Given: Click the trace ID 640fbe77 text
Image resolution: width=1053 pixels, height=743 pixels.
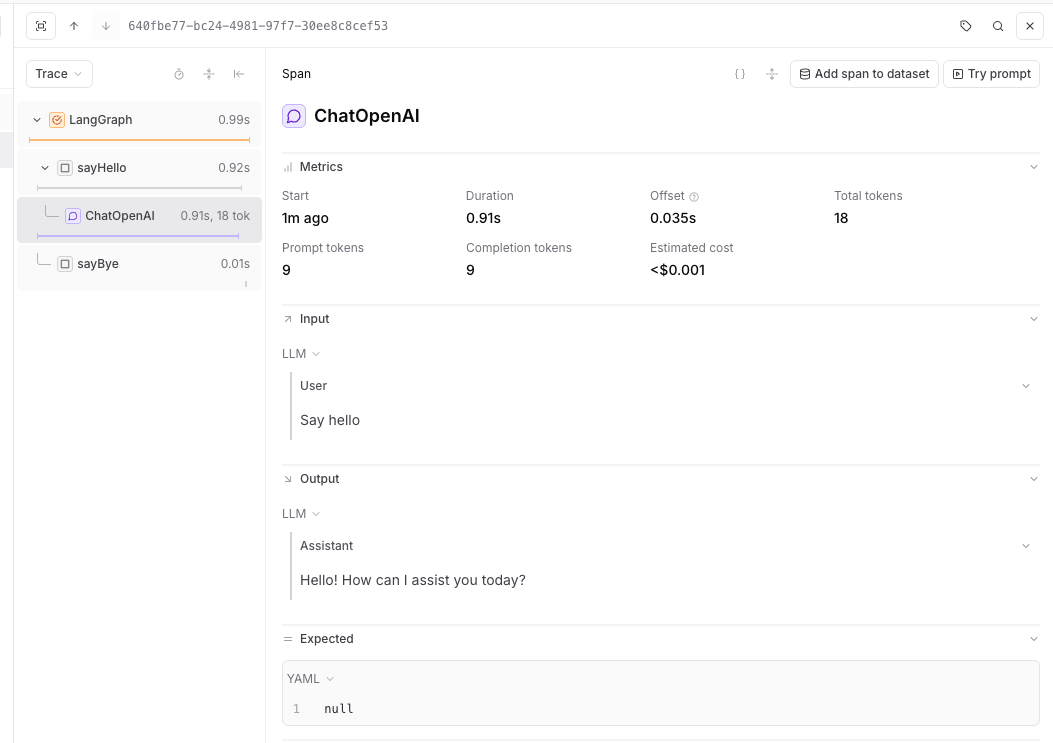Looking at the screenshot, I should point(258,26).
